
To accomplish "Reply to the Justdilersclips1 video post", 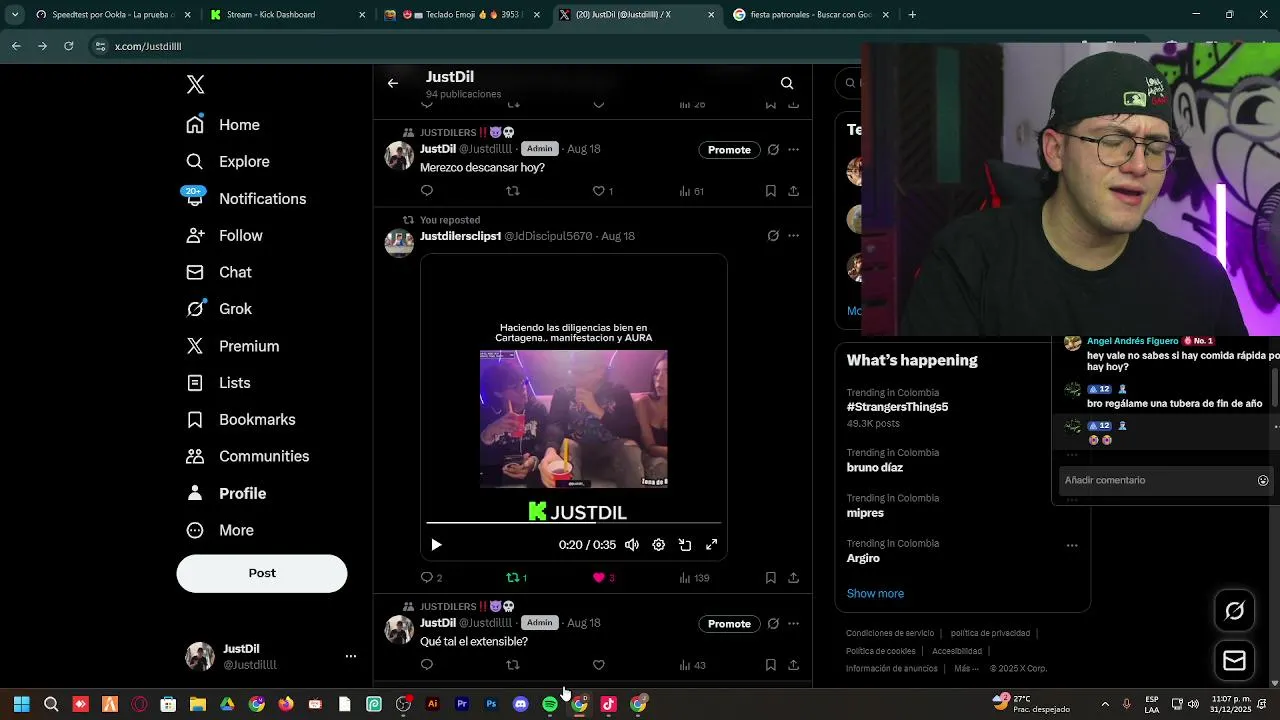I will point(431,578).
